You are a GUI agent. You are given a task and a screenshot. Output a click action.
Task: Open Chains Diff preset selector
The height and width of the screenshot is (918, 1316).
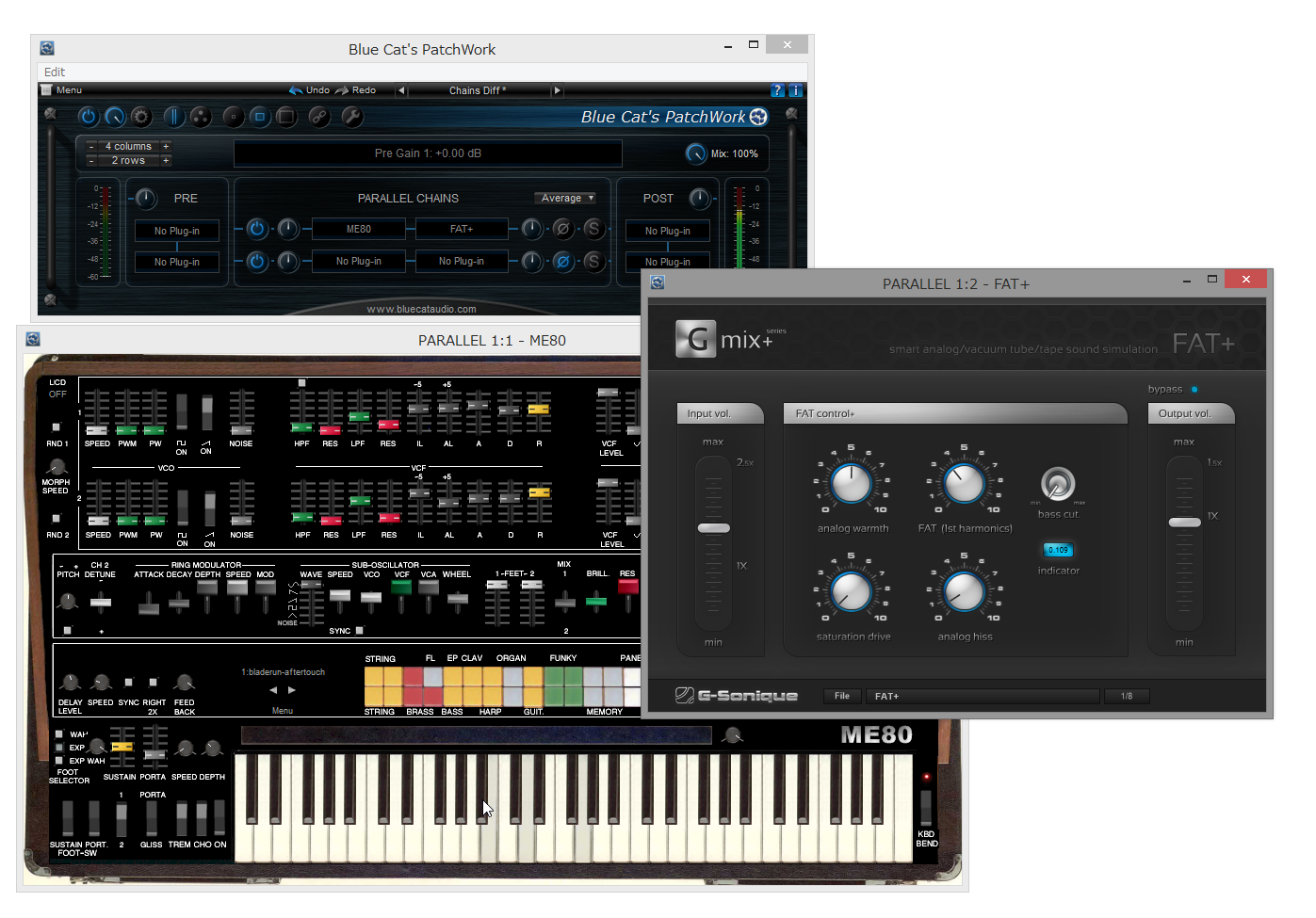[x=478, y=90]
